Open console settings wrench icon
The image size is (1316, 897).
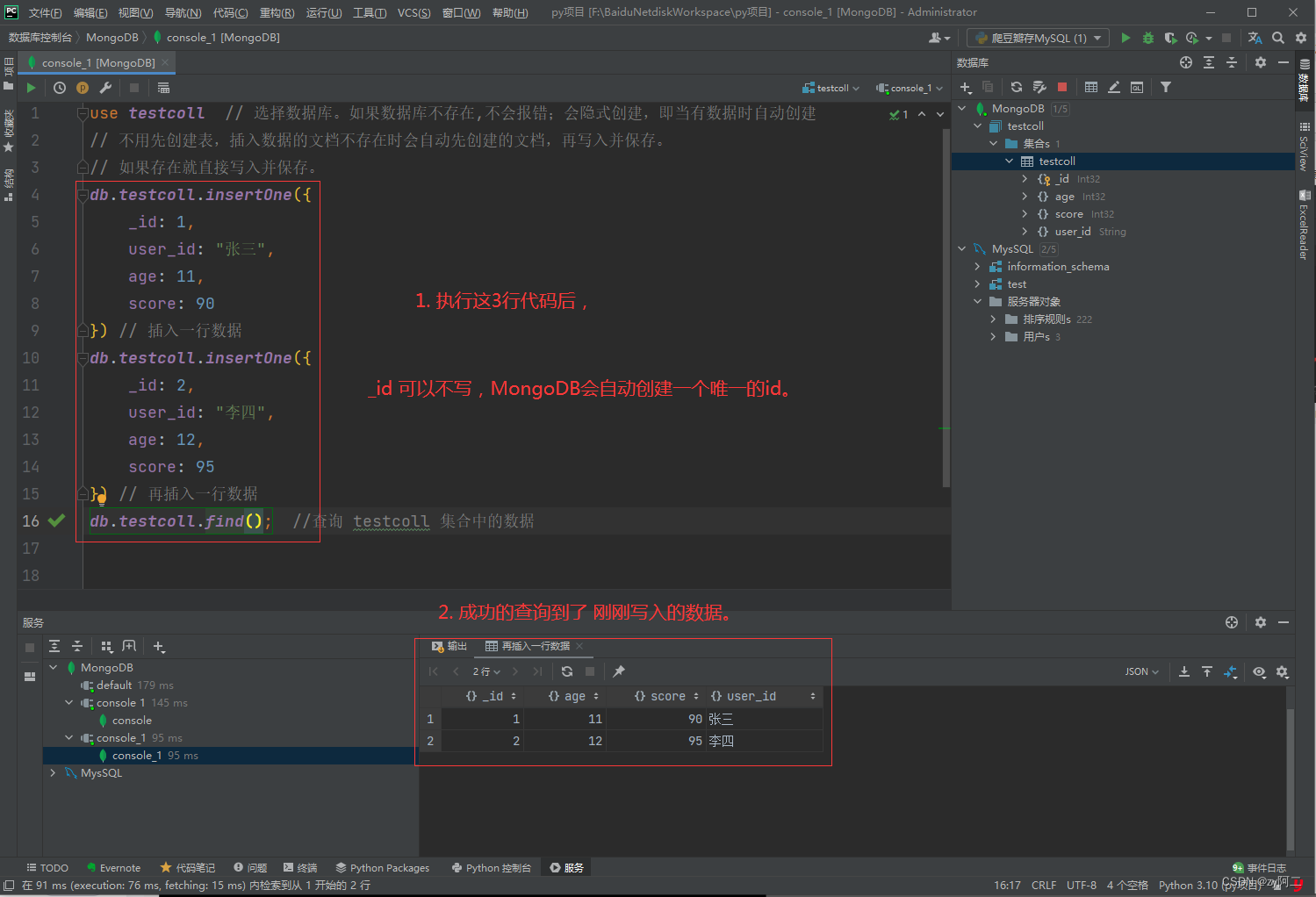pyautogui.click(x=105, y=88)
